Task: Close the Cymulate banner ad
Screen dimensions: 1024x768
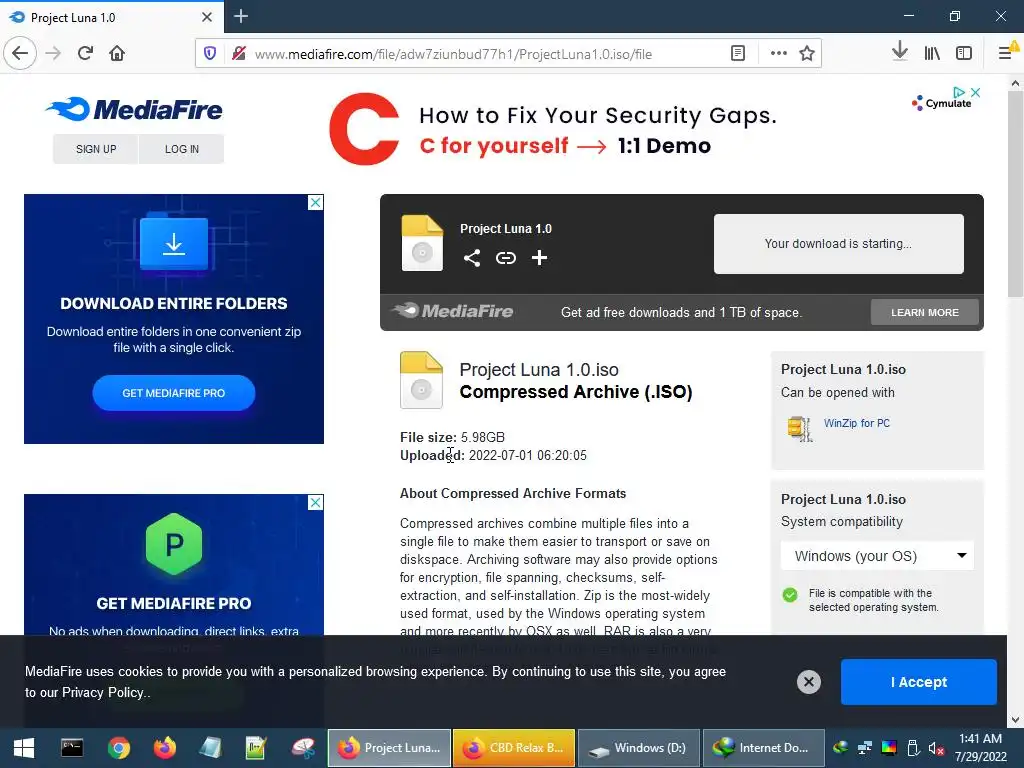Action: coord(975,92)
